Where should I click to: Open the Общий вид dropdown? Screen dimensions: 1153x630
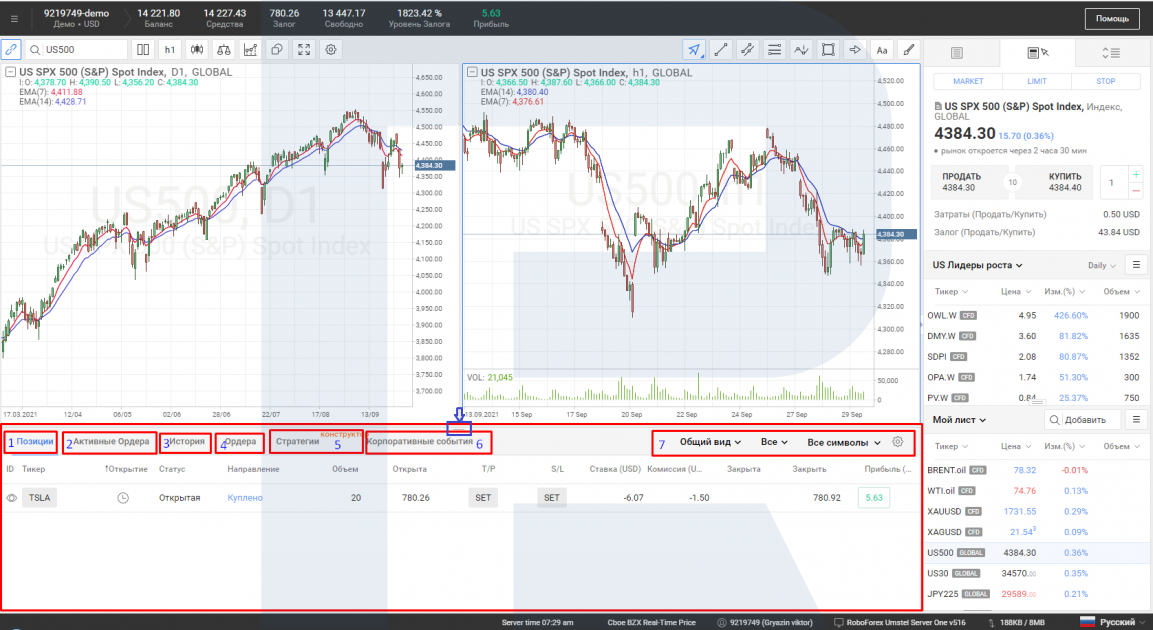pyautogui.click(x=710, y=442)
